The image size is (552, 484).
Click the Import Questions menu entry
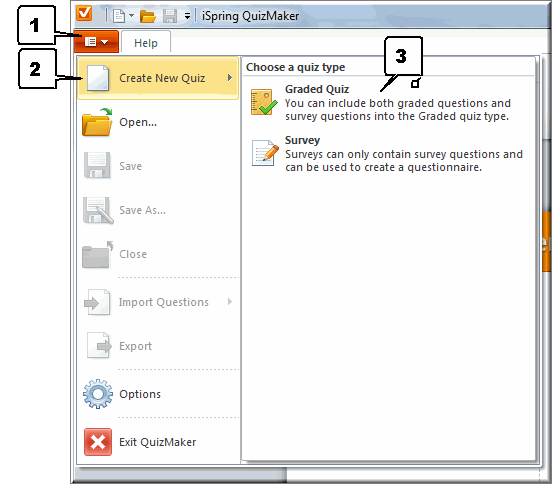coord(158,302)
